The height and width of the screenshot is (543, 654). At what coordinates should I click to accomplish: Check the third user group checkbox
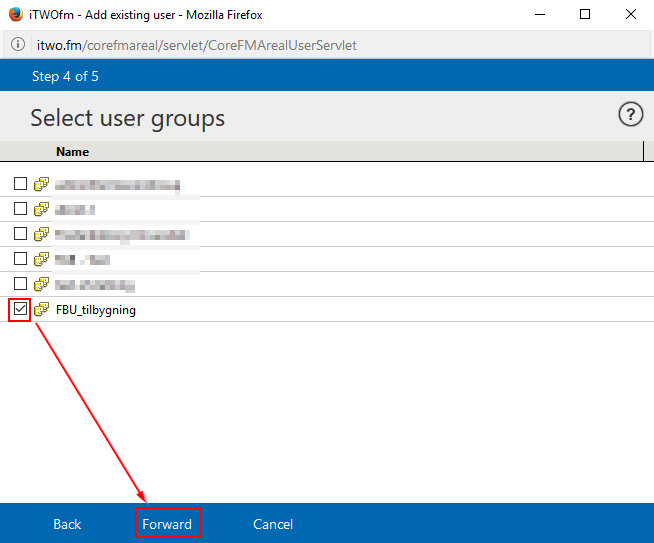[20, 234]
